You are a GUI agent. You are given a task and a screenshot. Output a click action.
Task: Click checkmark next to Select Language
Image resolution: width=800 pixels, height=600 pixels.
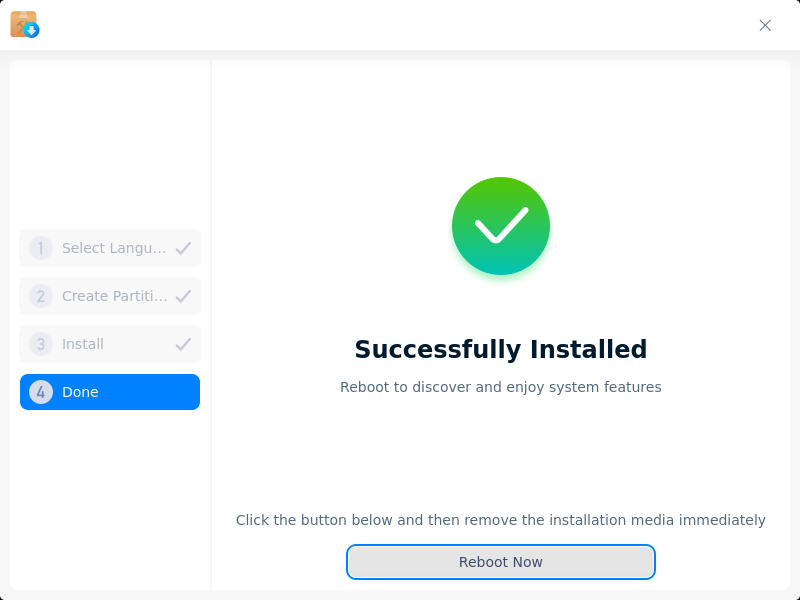[x=183, y=248]
